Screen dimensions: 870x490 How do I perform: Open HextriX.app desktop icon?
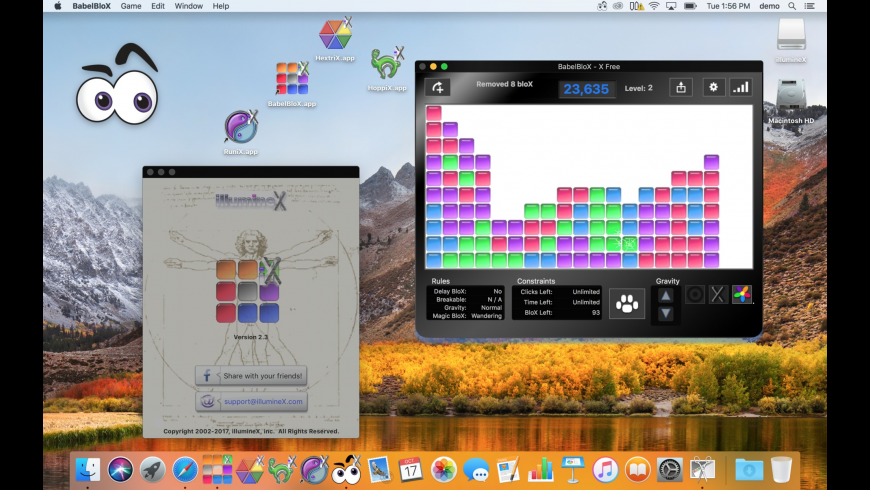tap(334, 37)
